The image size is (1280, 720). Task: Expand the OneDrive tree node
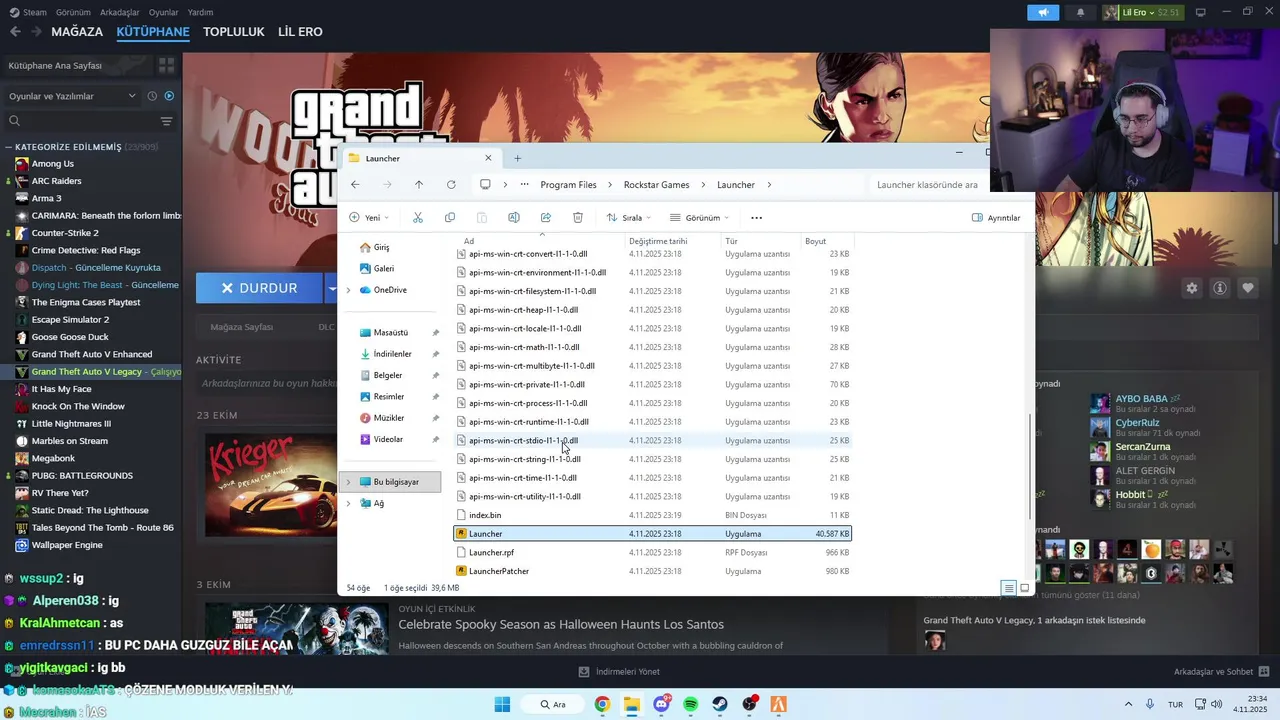[348, 290]
